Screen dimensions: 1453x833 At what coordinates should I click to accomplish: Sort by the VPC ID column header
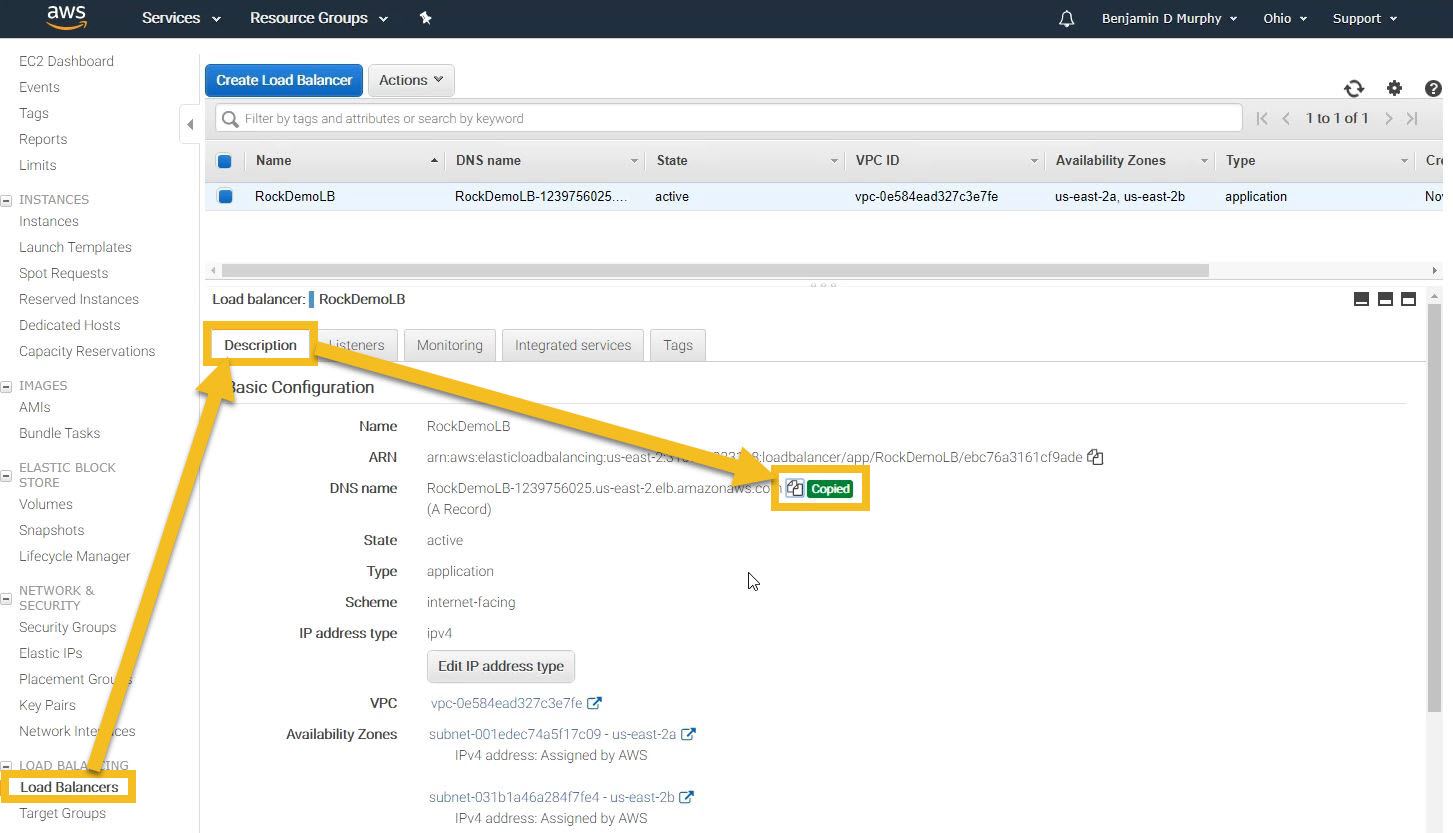tap(877, 160)
